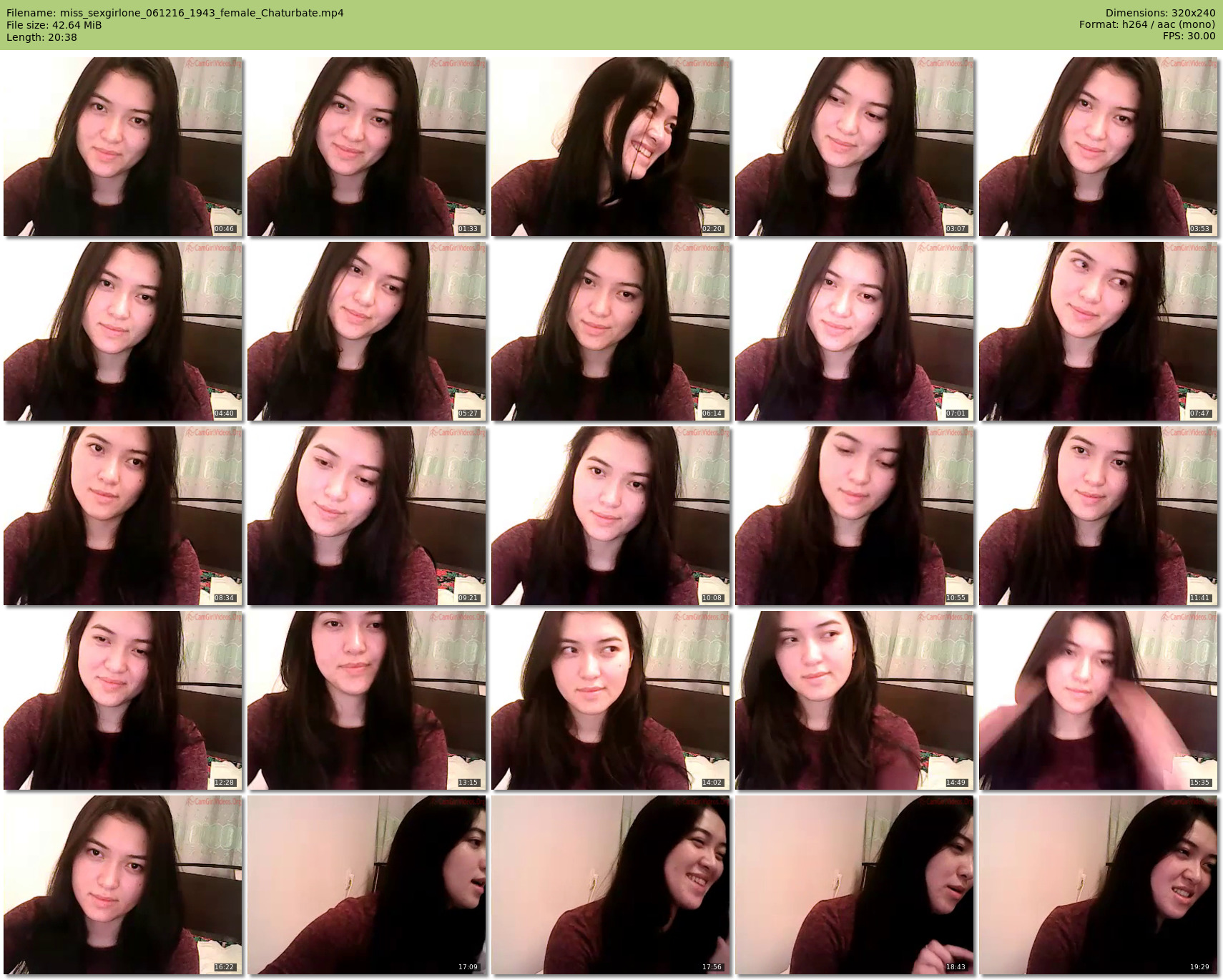Click the thumbnail timestamped 07:01
The image size is (1223, 980).
855,331
